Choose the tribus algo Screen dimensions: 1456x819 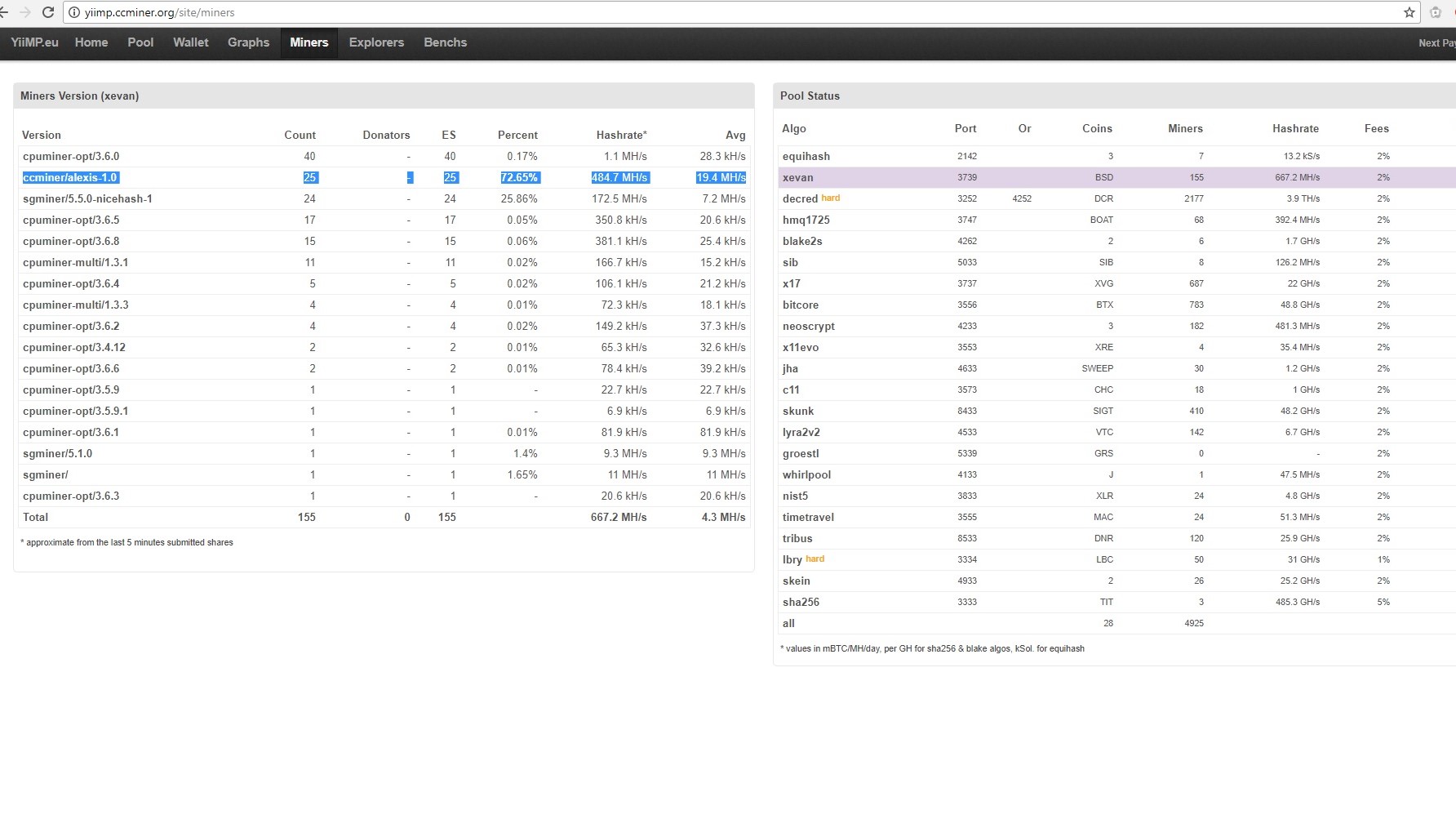point(797,538)
